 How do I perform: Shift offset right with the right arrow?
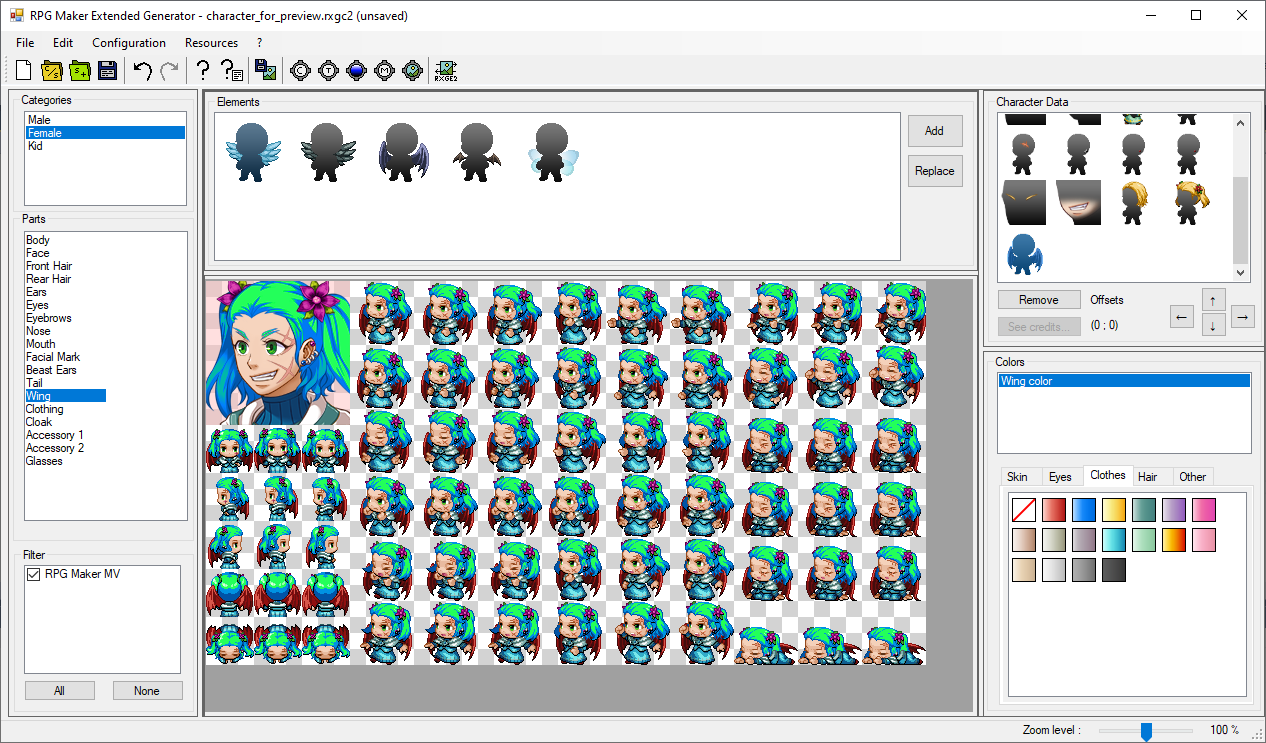click(1242, 317)
